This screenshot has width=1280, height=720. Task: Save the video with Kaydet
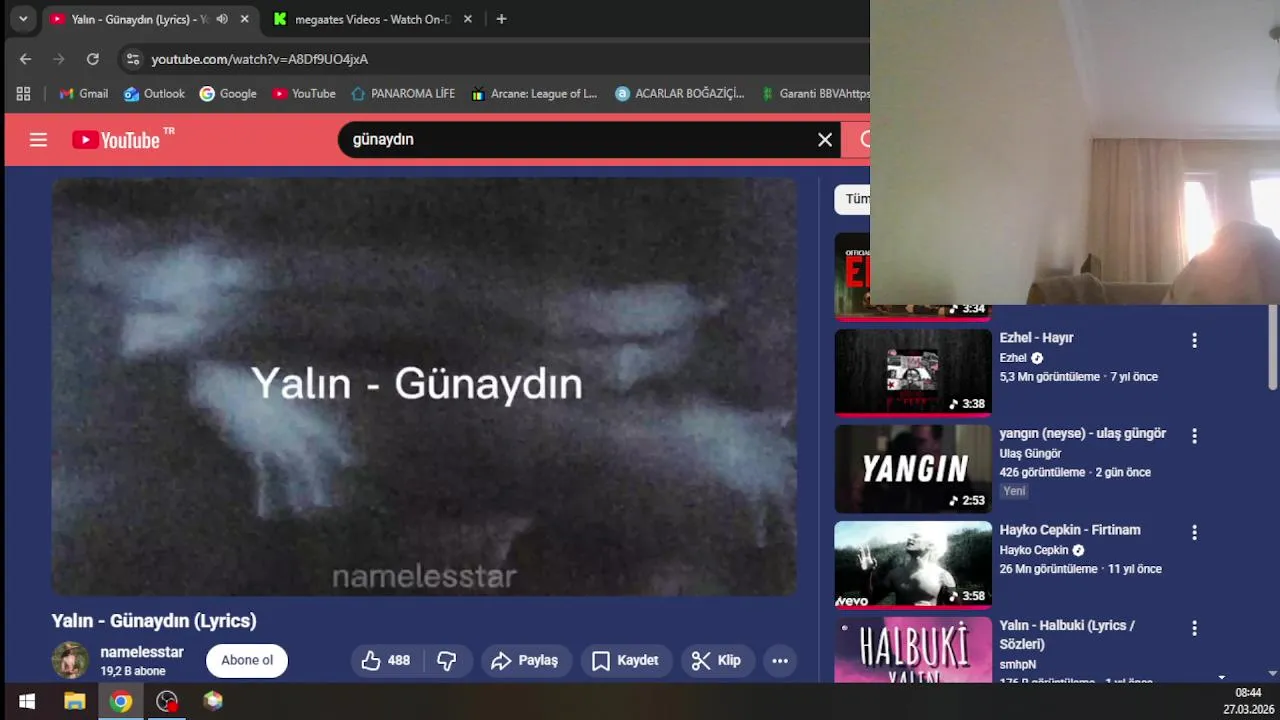click(625, 660)
